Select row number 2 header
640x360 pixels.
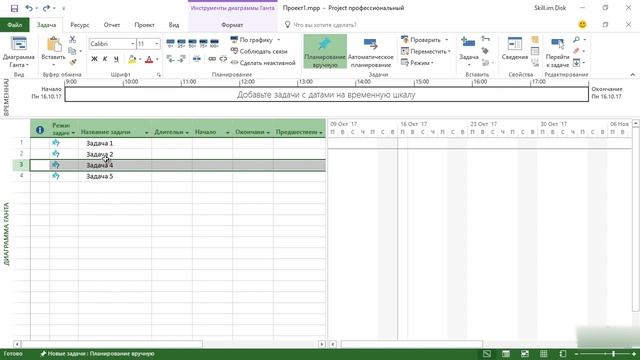click(21, 154)
